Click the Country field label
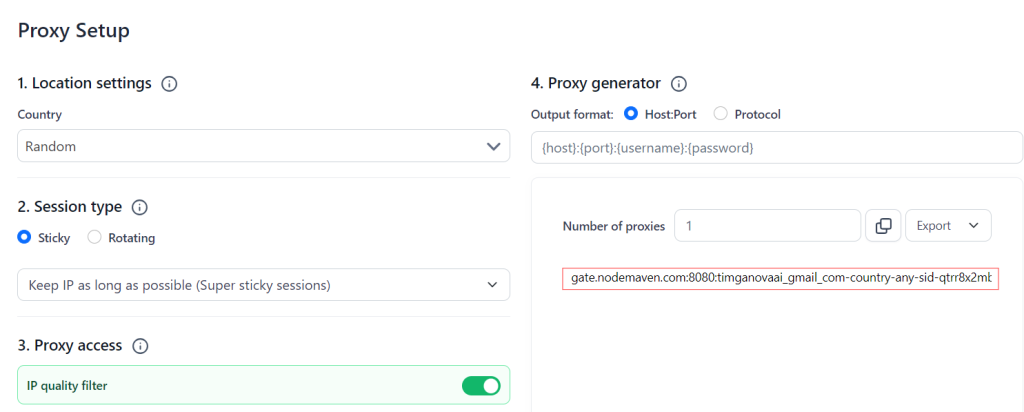 [40, 115]
